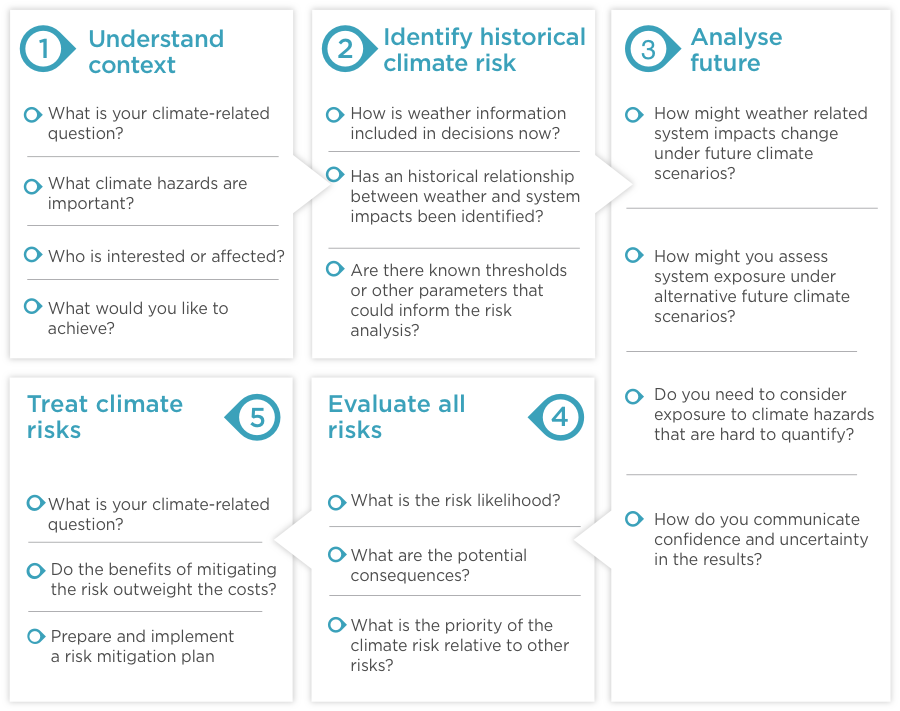Click the step 1 numbered badge

click(x=43, y=49)
